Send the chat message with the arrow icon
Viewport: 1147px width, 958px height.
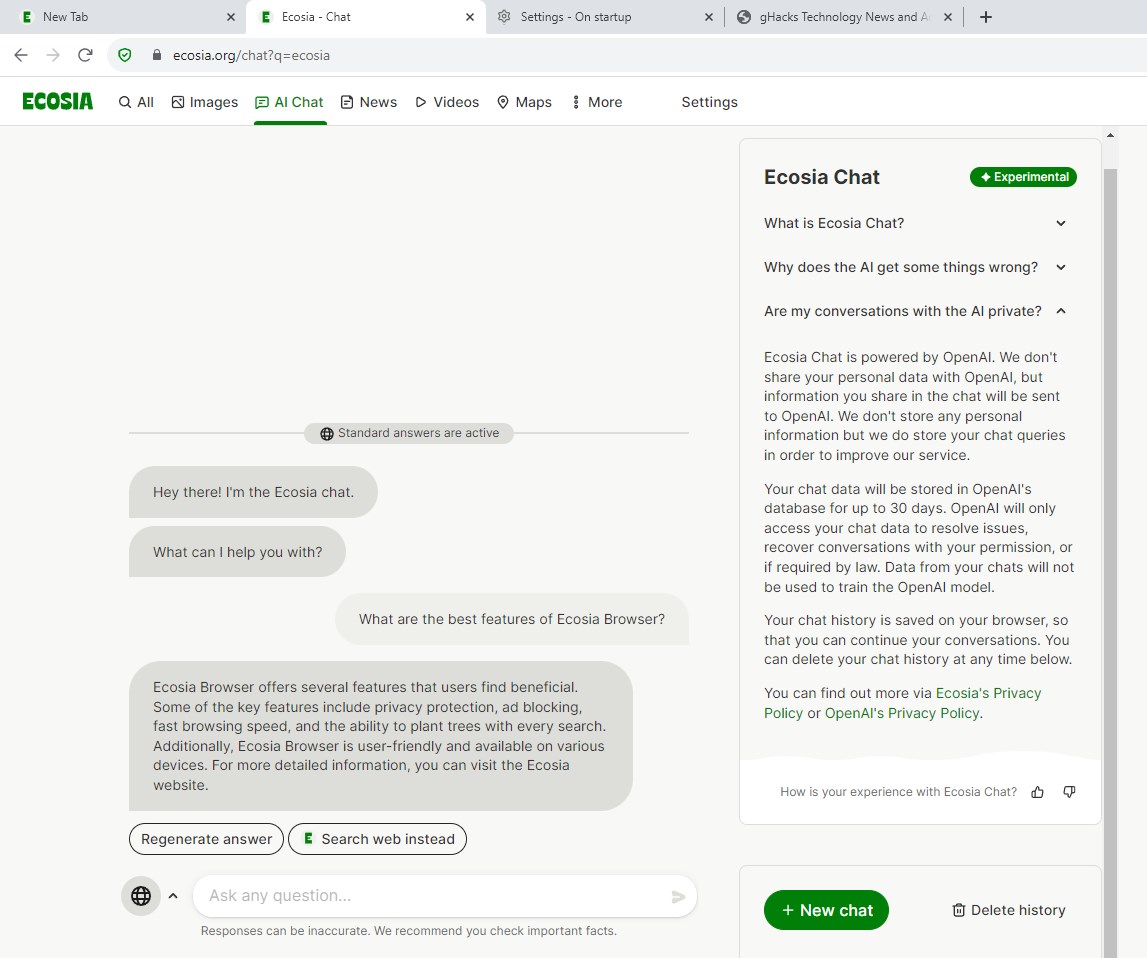tap(678, 896)
